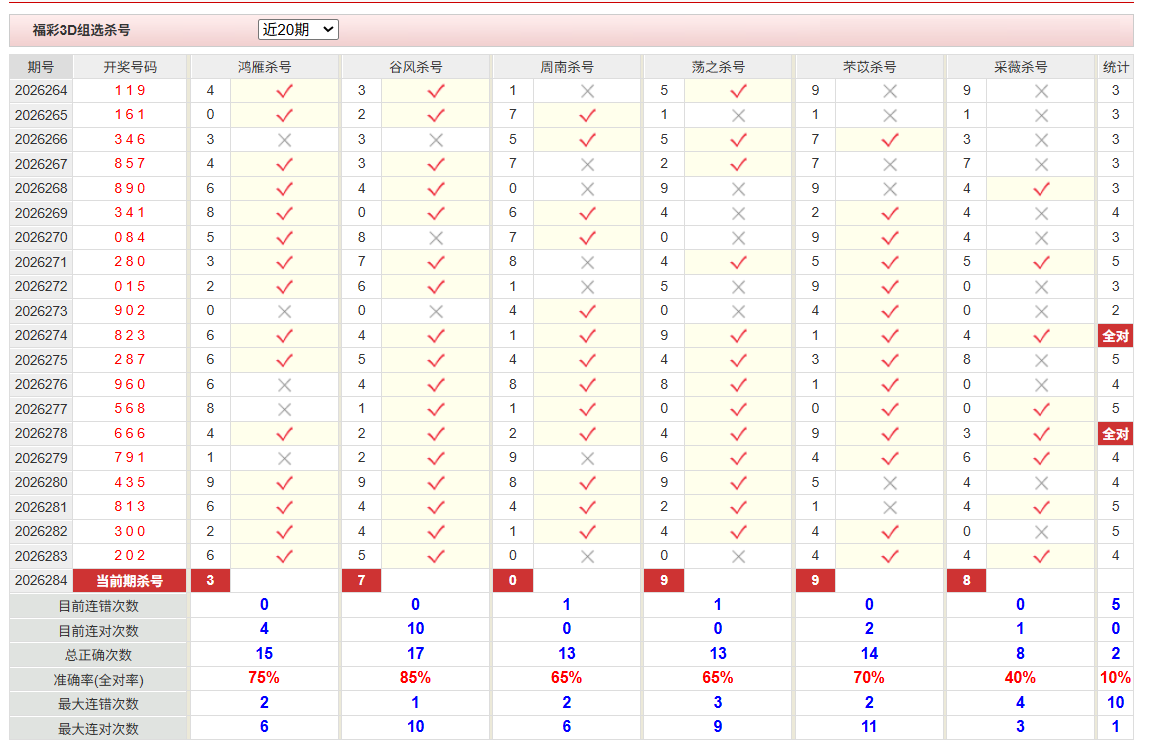Click the 当前期杀号 red label
1155x750 pixels.
(130, 581)
